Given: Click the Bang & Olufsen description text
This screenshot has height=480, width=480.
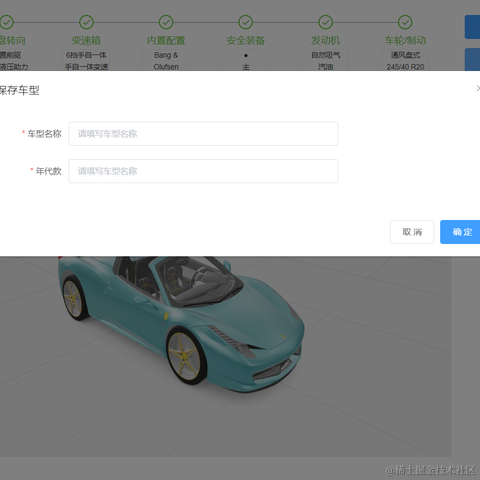Looking at the screenshot, I should (166, 61).
